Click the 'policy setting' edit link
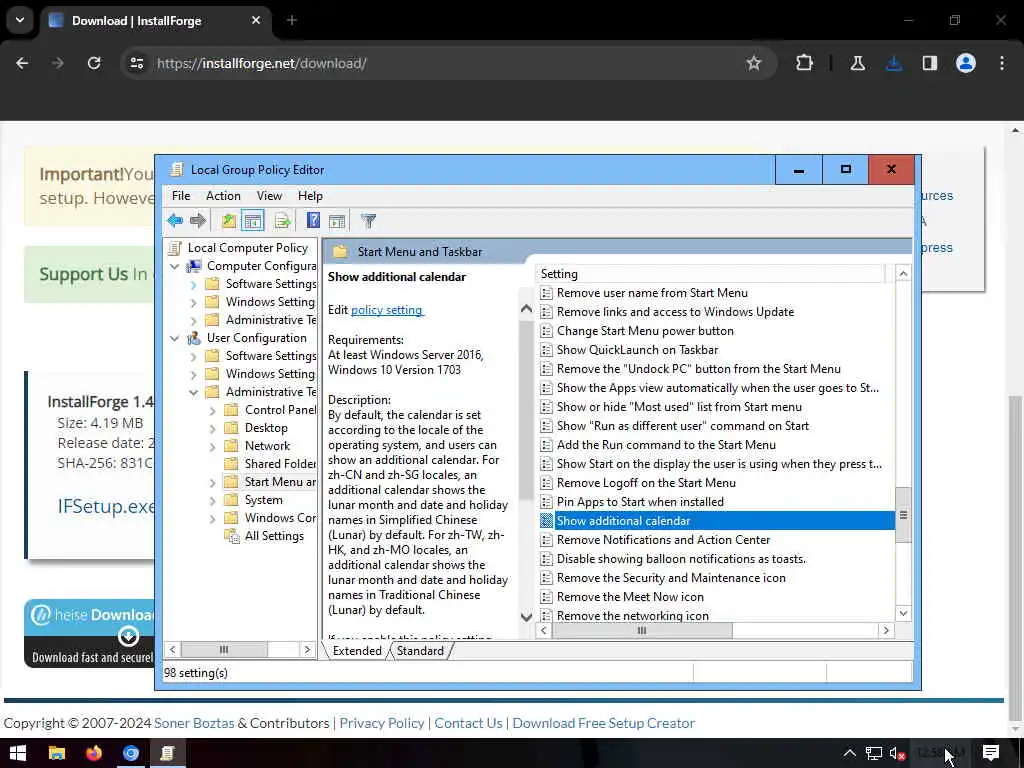Image resolution: width=1024 pixels, height=768 pixels. pyautogui.click(x=387, y=310)
